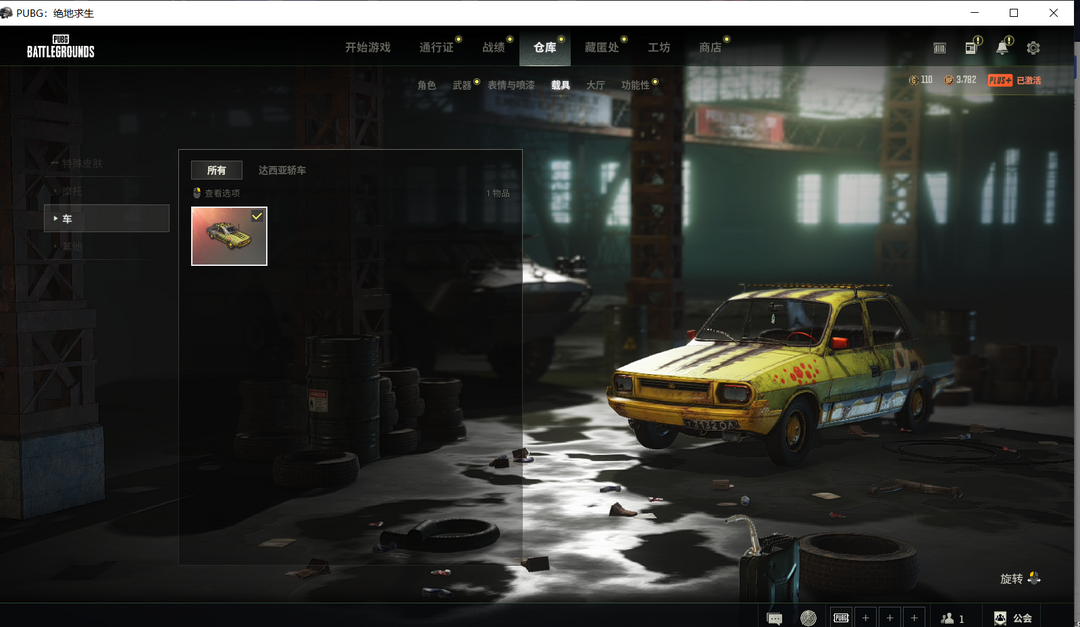Open the news bulletin icon
The width and height of the screenshot is (1080, 627).
[971, 48]
